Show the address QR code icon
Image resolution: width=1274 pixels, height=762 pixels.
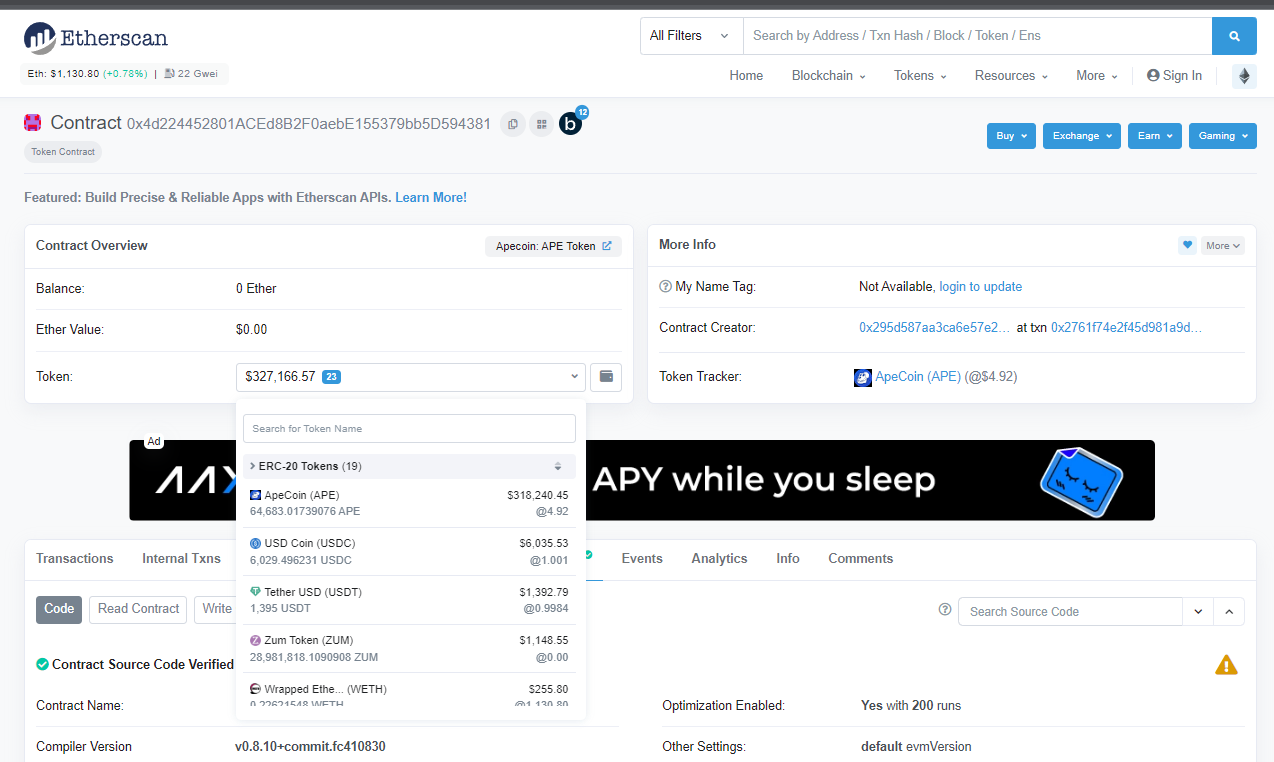pos(541,124)
